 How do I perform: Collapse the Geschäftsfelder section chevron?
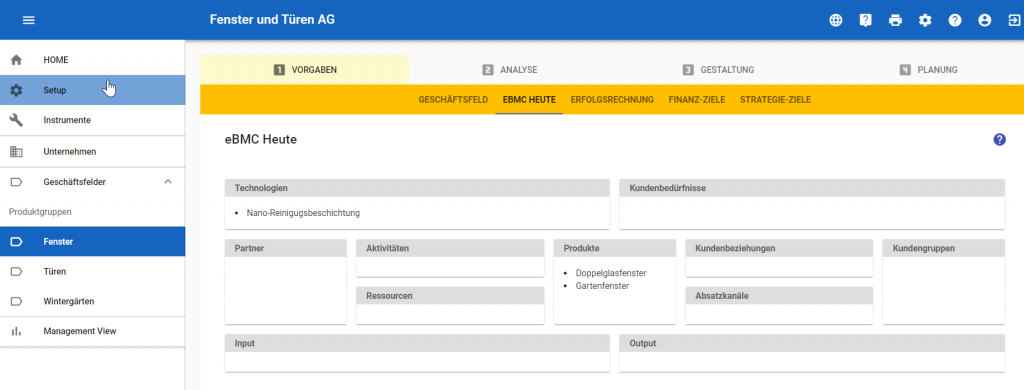(x=168, y=182)
